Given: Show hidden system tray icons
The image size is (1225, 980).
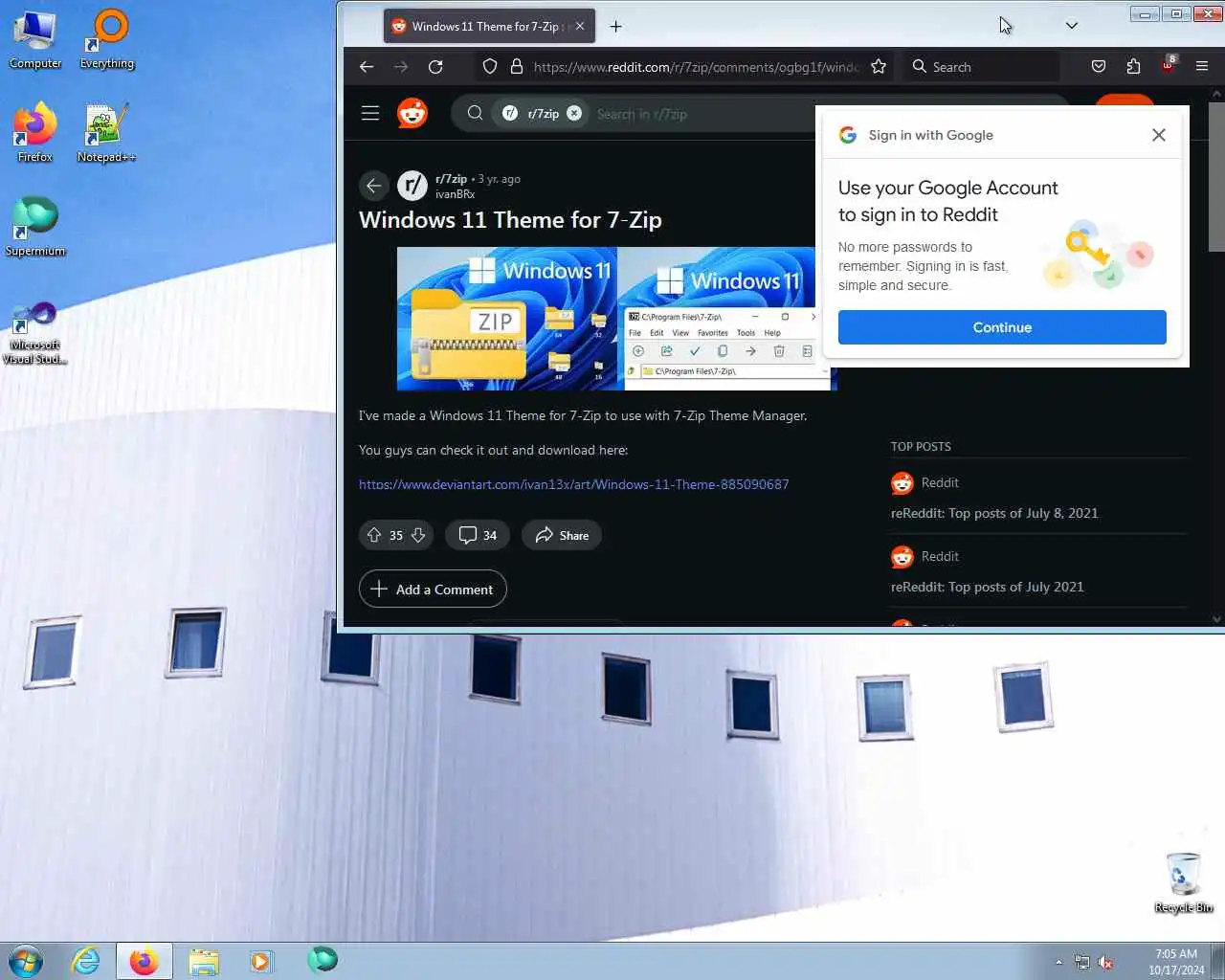Looking at the screenshot, I should 1058,962.
